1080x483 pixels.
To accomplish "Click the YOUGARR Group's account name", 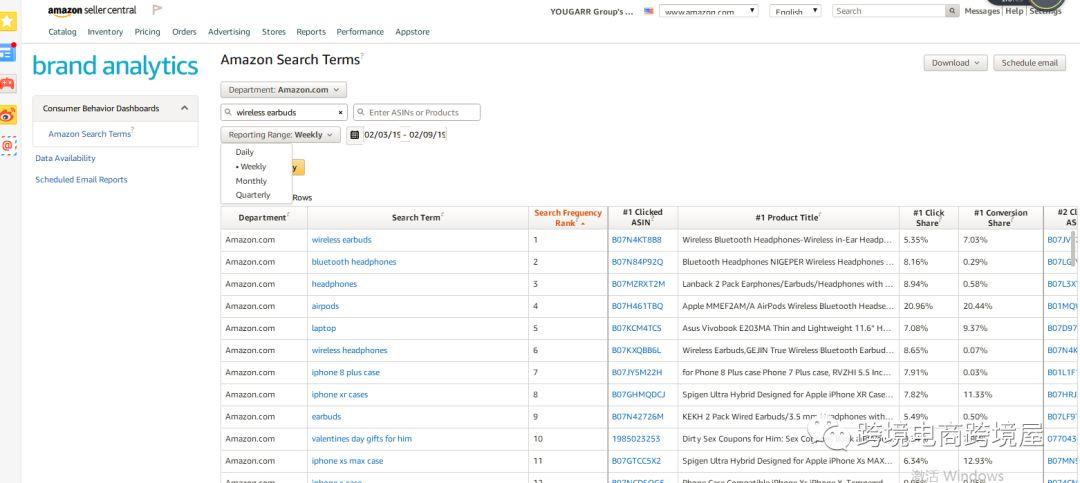I will pyautogui.click(x=591, y=11).
